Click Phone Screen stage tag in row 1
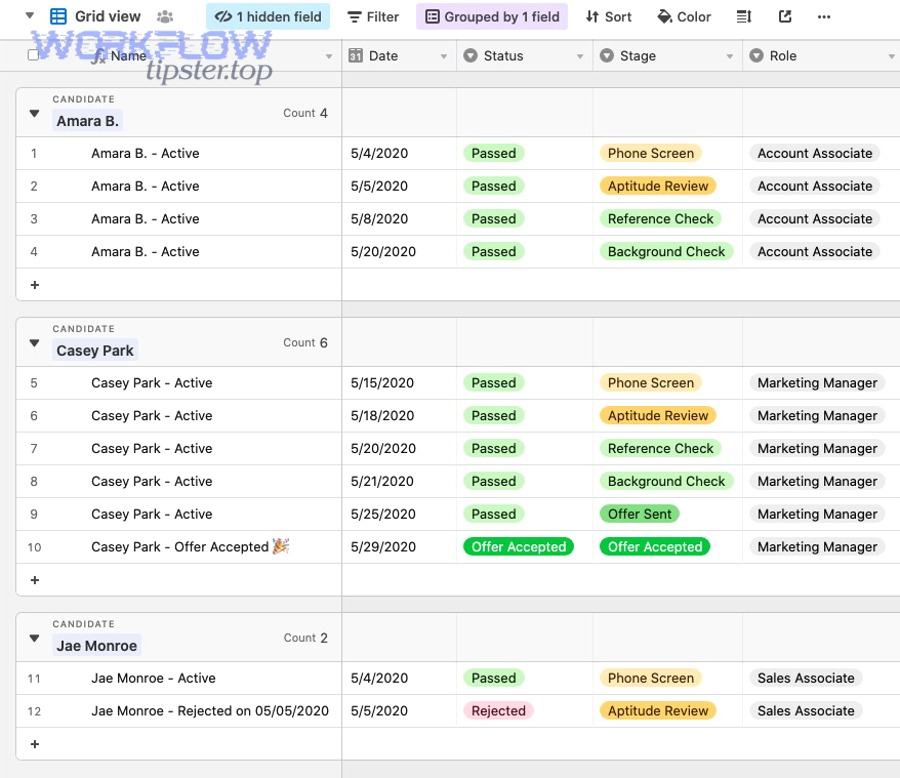Screen dimensions: 900x778 [x=651, y=153]
